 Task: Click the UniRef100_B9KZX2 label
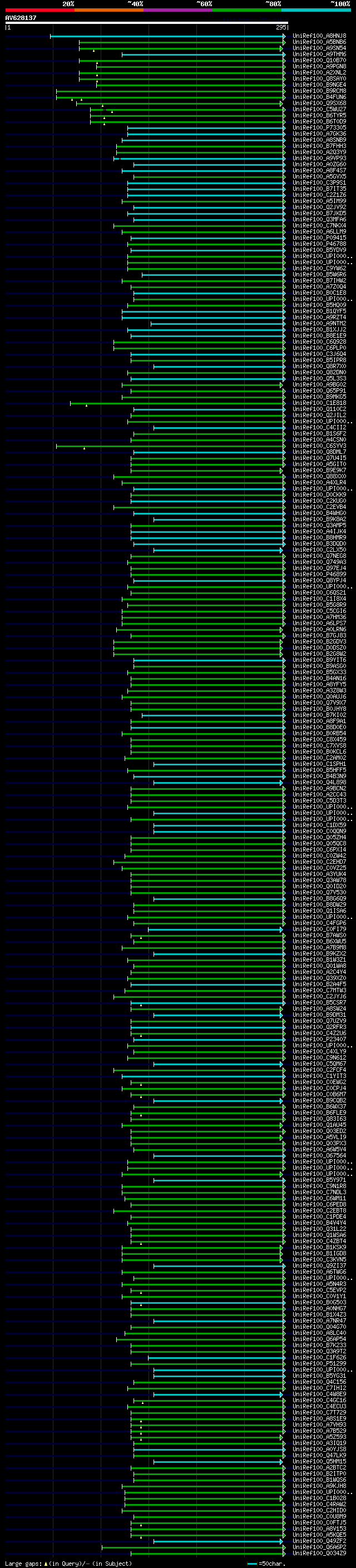pyautogui.click(x=319, y=954)
